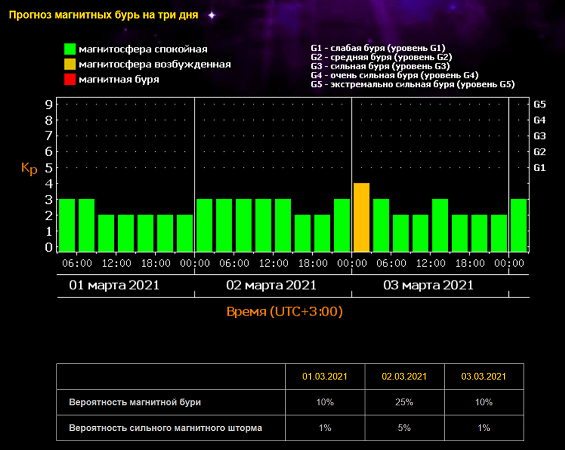
Task: Select the legend text 'магнитосфера возбужденная'
Action: pos(155,64)
